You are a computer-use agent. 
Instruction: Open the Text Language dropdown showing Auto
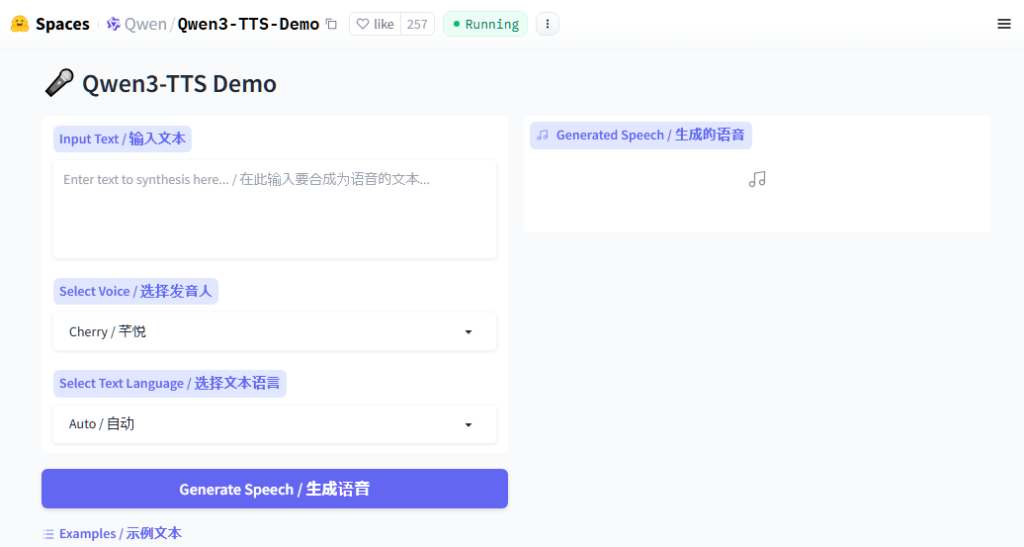pos(260,424)
